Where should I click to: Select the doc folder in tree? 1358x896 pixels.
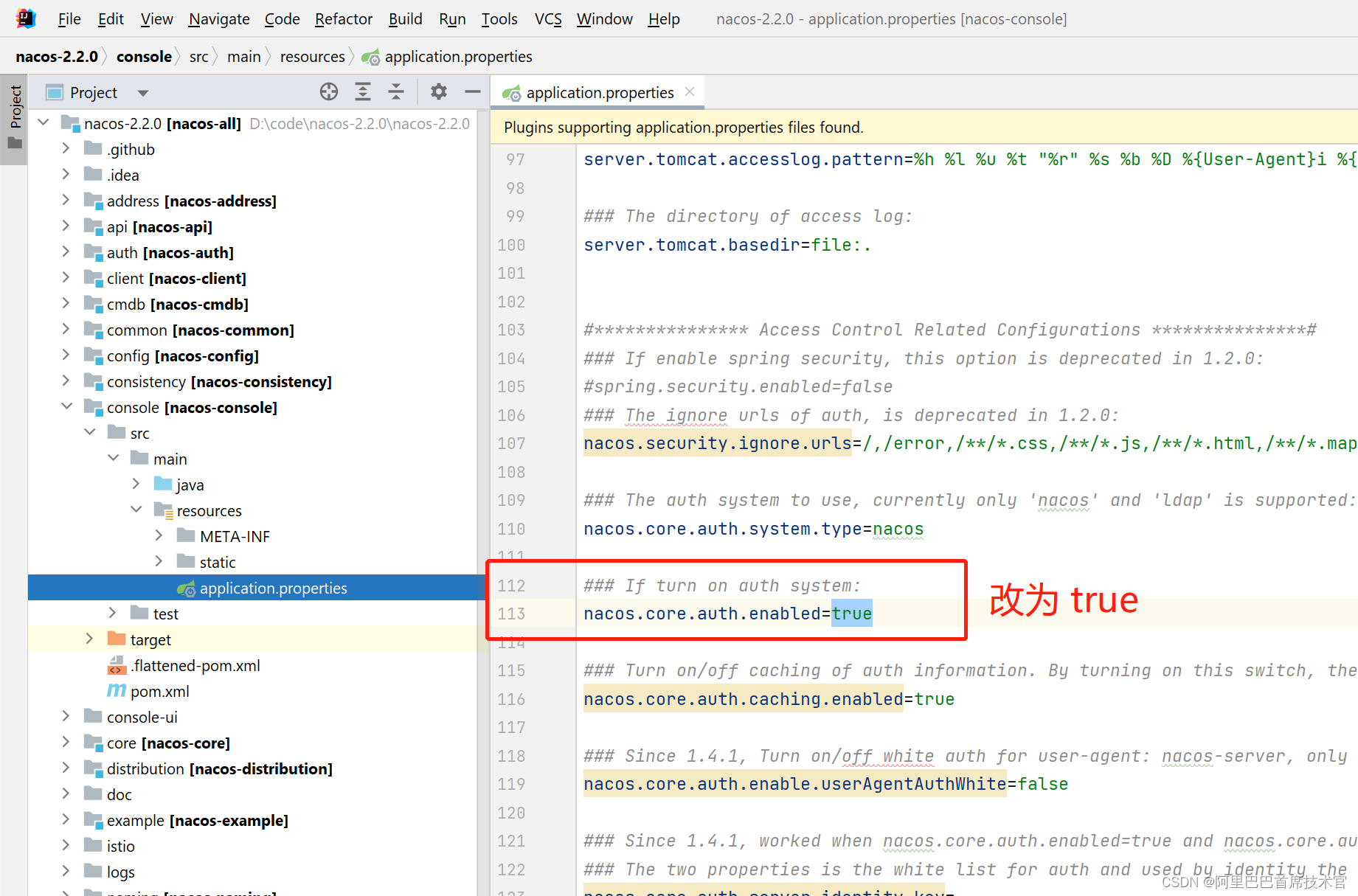click(119, 794)
